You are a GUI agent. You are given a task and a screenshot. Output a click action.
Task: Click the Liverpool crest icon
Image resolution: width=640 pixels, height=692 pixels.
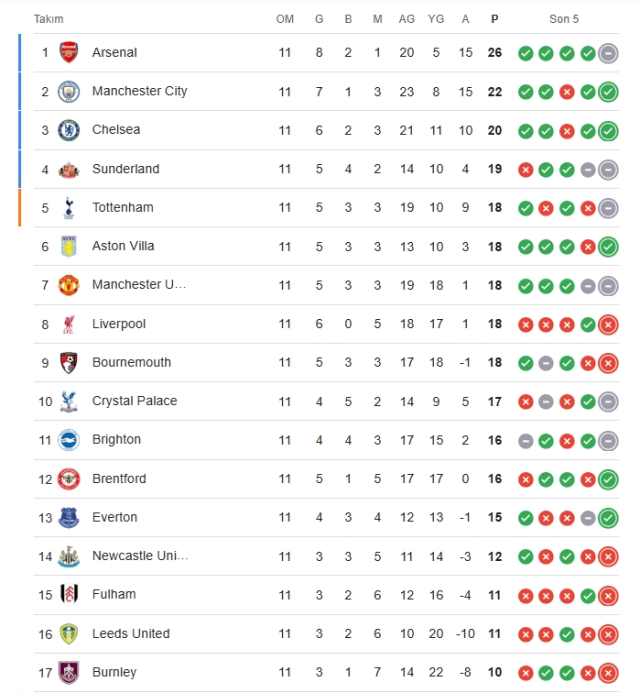68,324
